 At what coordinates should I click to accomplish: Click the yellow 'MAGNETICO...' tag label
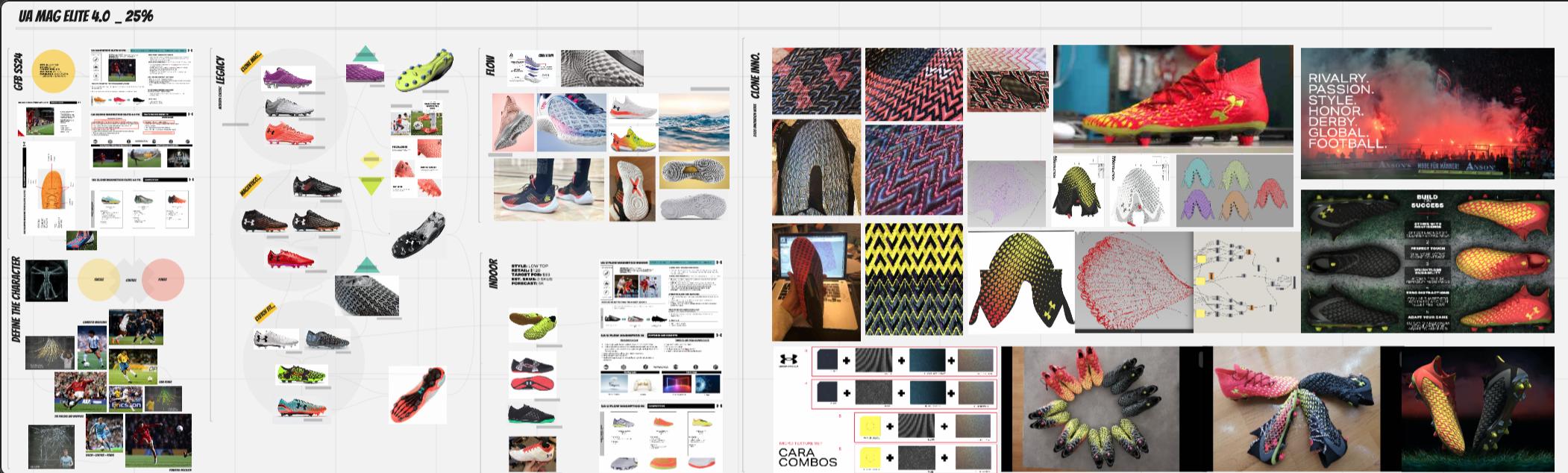[250, 185]
